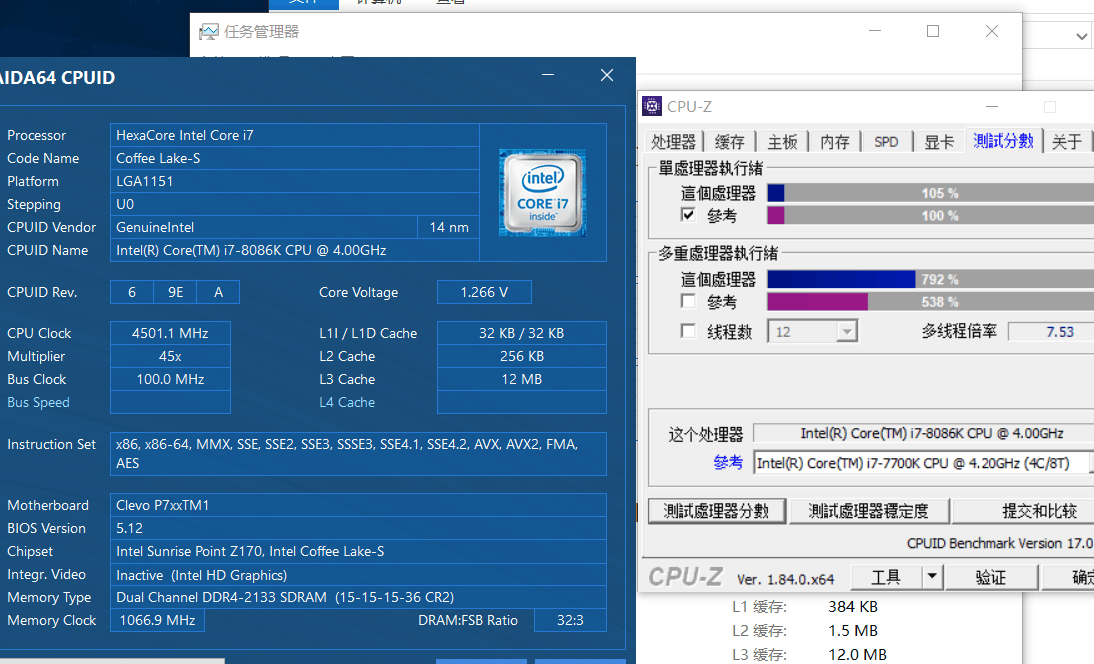The height and width of the screenshot is (664, 1094).
Task: Click the multi-thread reference 538 % bar
Action: click(931, 301)
